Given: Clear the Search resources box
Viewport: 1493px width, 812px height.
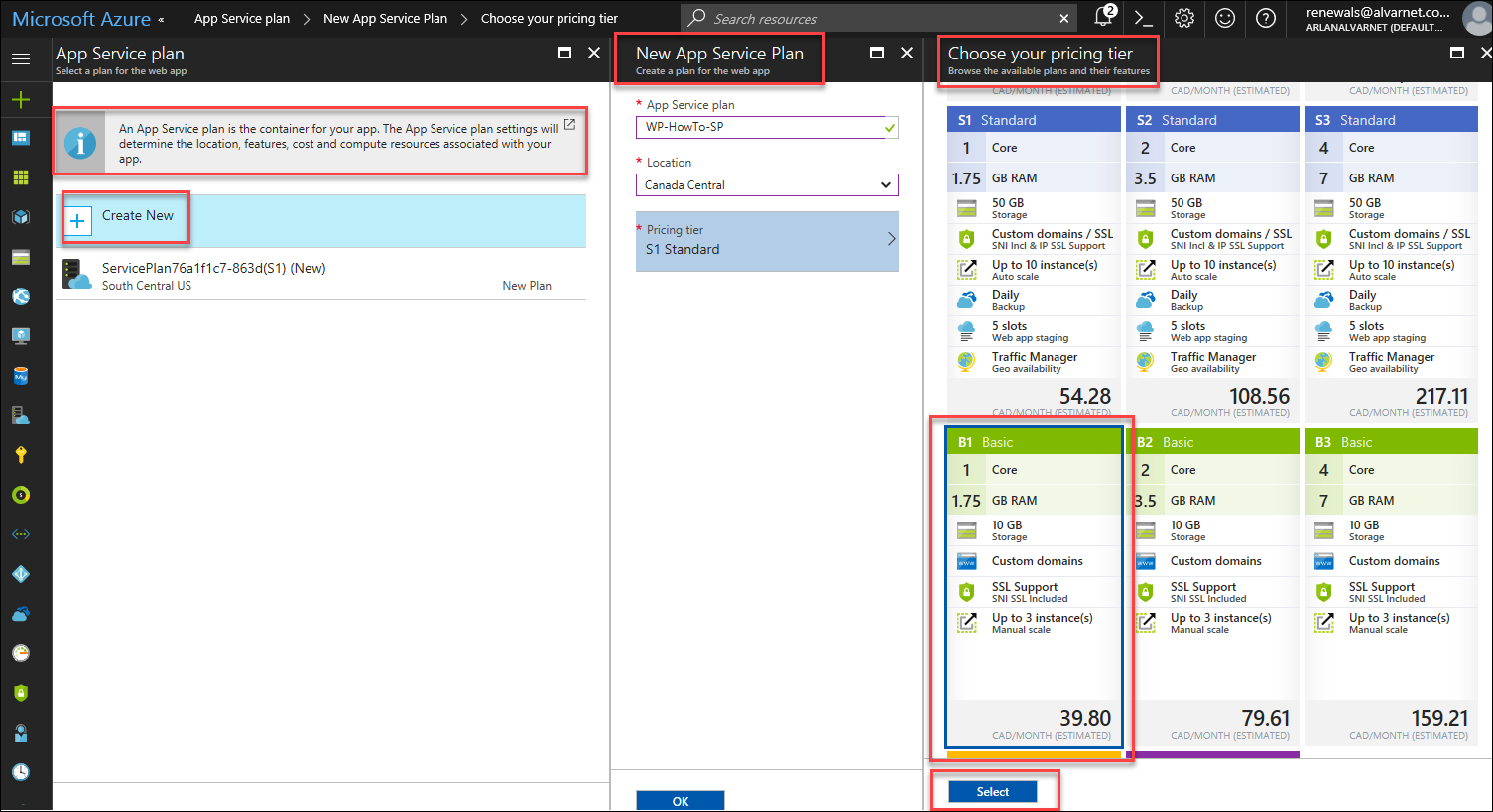Looking at the screenshot, I should pos(1063,18).
